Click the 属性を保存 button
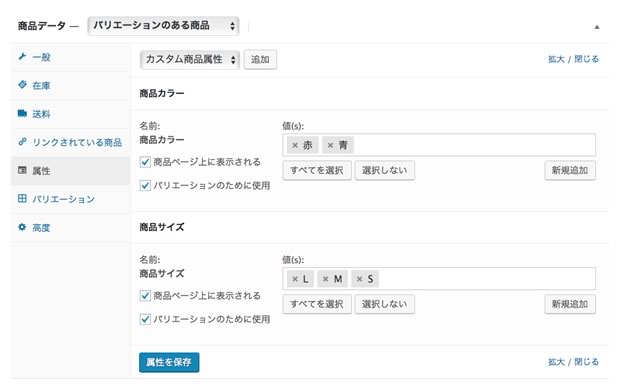Viewport: 620px width, 389px height. [x=169, y=362]
